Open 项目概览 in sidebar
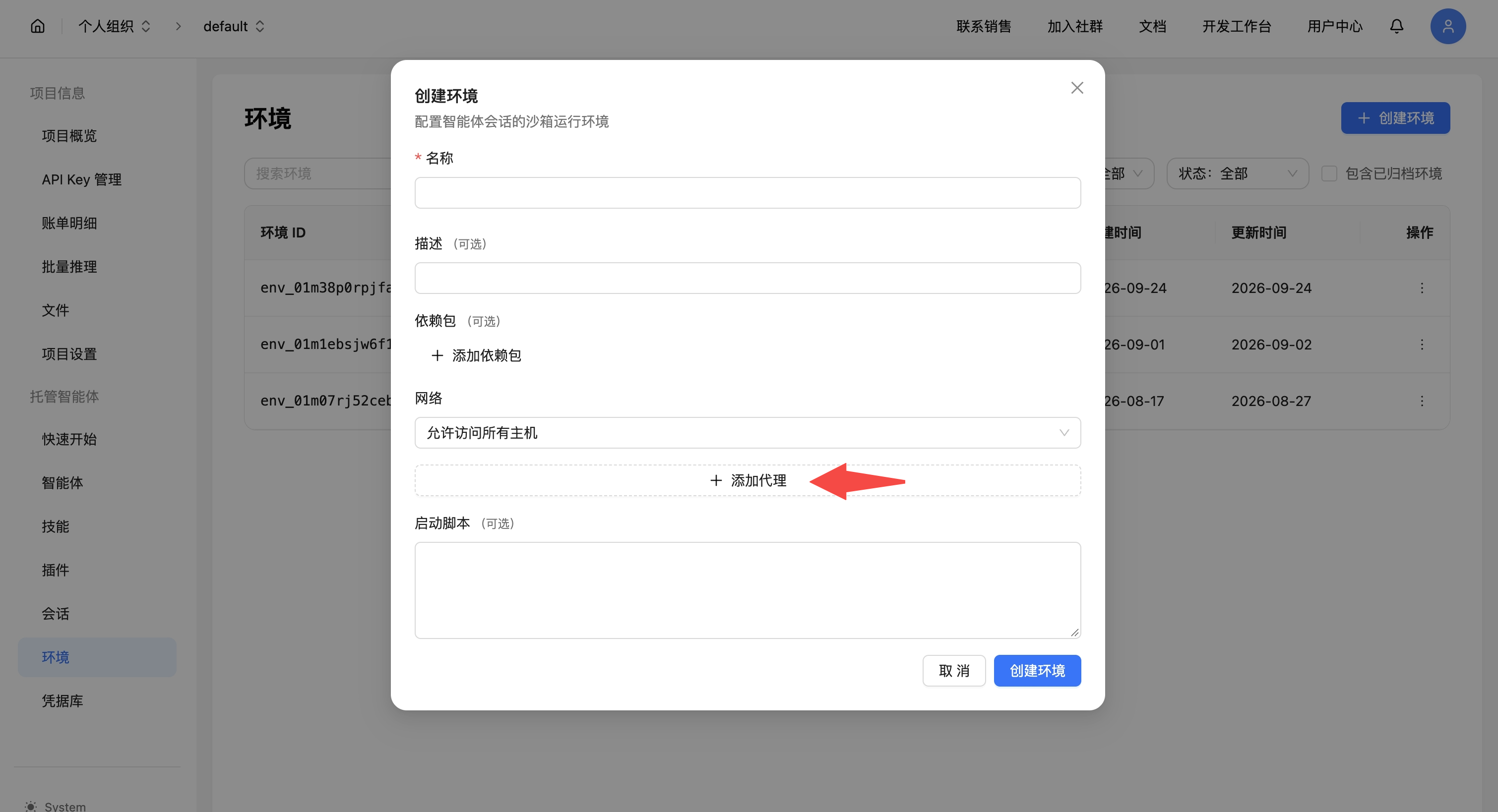Screen dimensions: 1498x812 [69, 136]
